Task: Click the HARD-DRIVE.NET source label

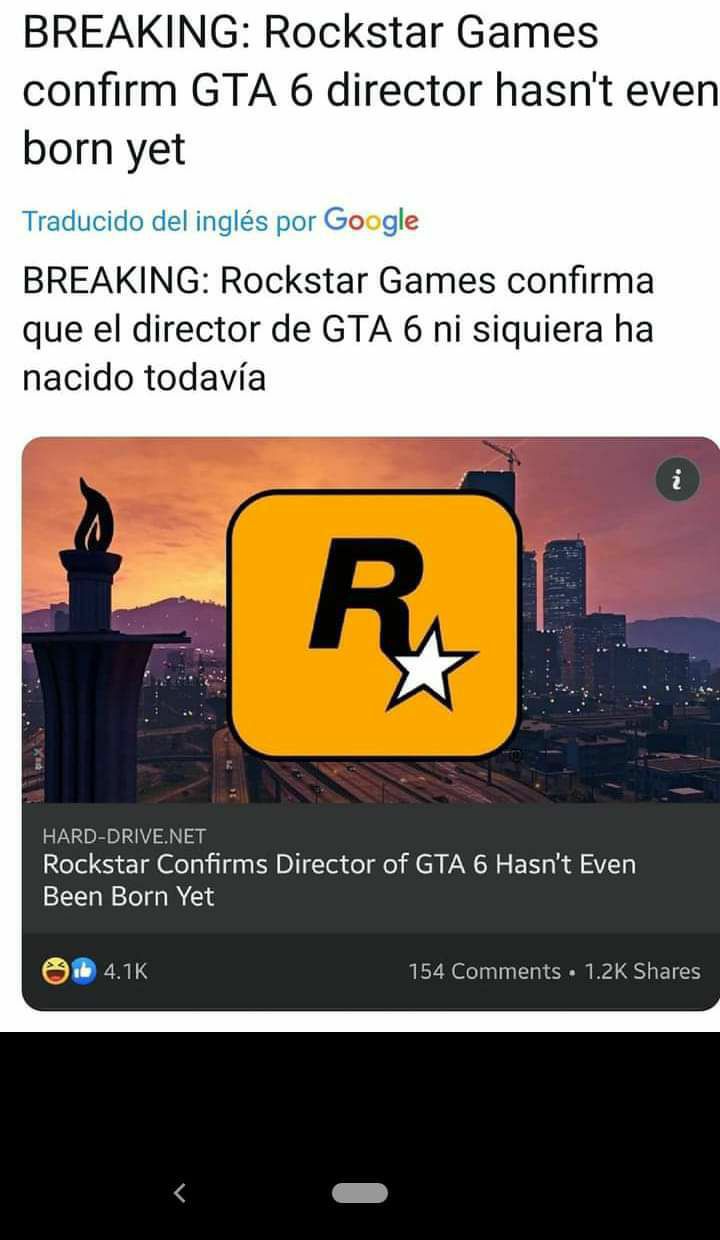Action: click(x=124, y=836)
